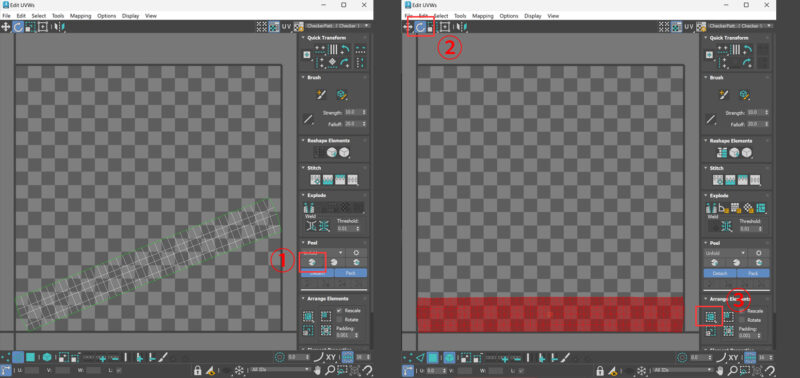Toggle the Rescale checkbox in left window
Screen dimensions: 800x378
point(340,310)
